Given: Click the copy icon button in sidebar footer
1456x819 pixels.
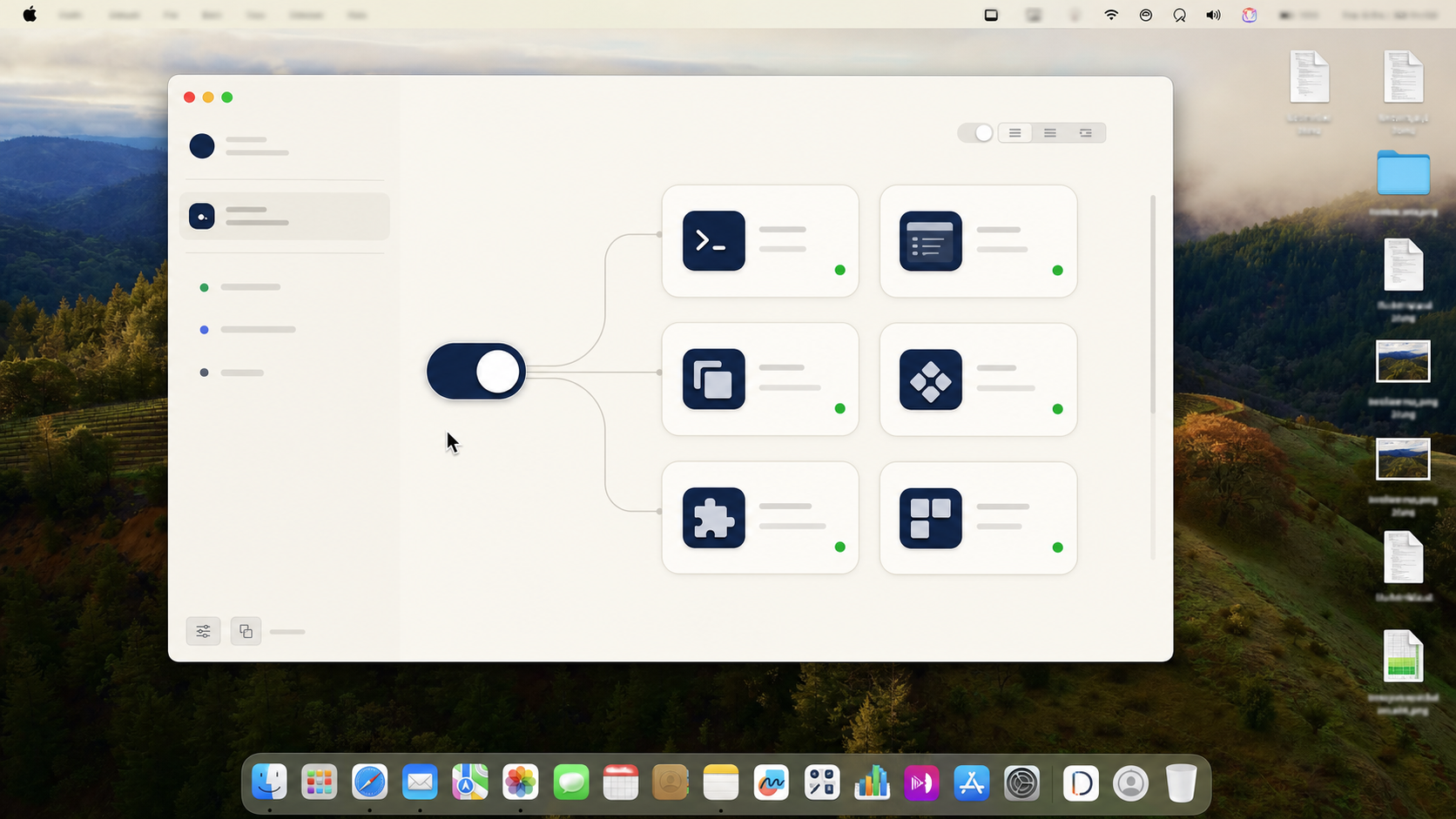Looking at the screenshot, I should pyautogui.click(x=246, y=631).
